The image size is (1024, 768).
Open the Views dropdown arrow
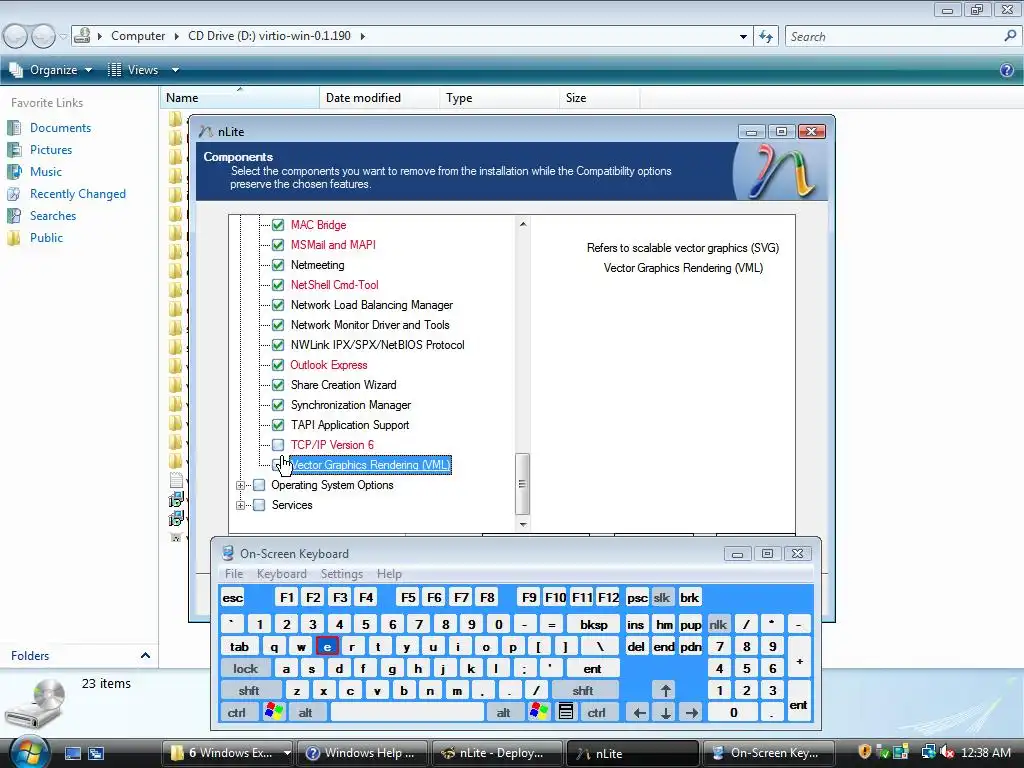click(175, 70)
